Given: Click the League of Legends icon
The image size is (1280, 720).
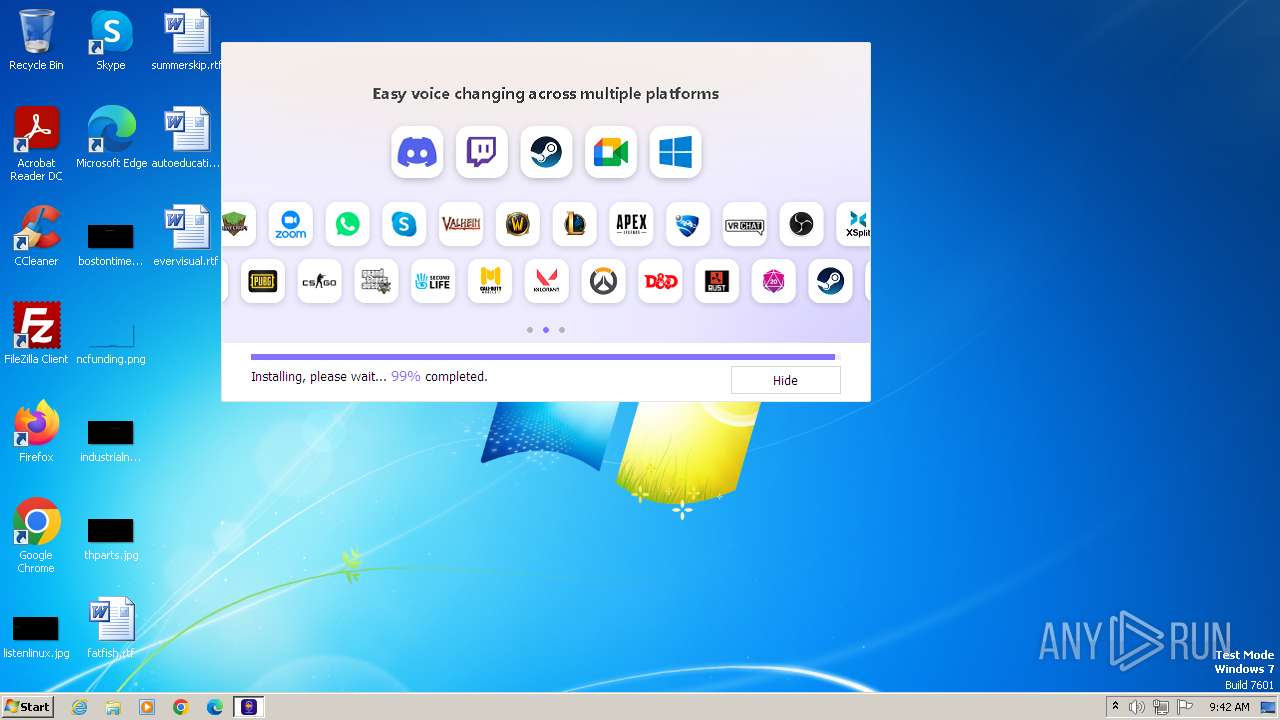Looking at the screenshot, I should 574,224.
